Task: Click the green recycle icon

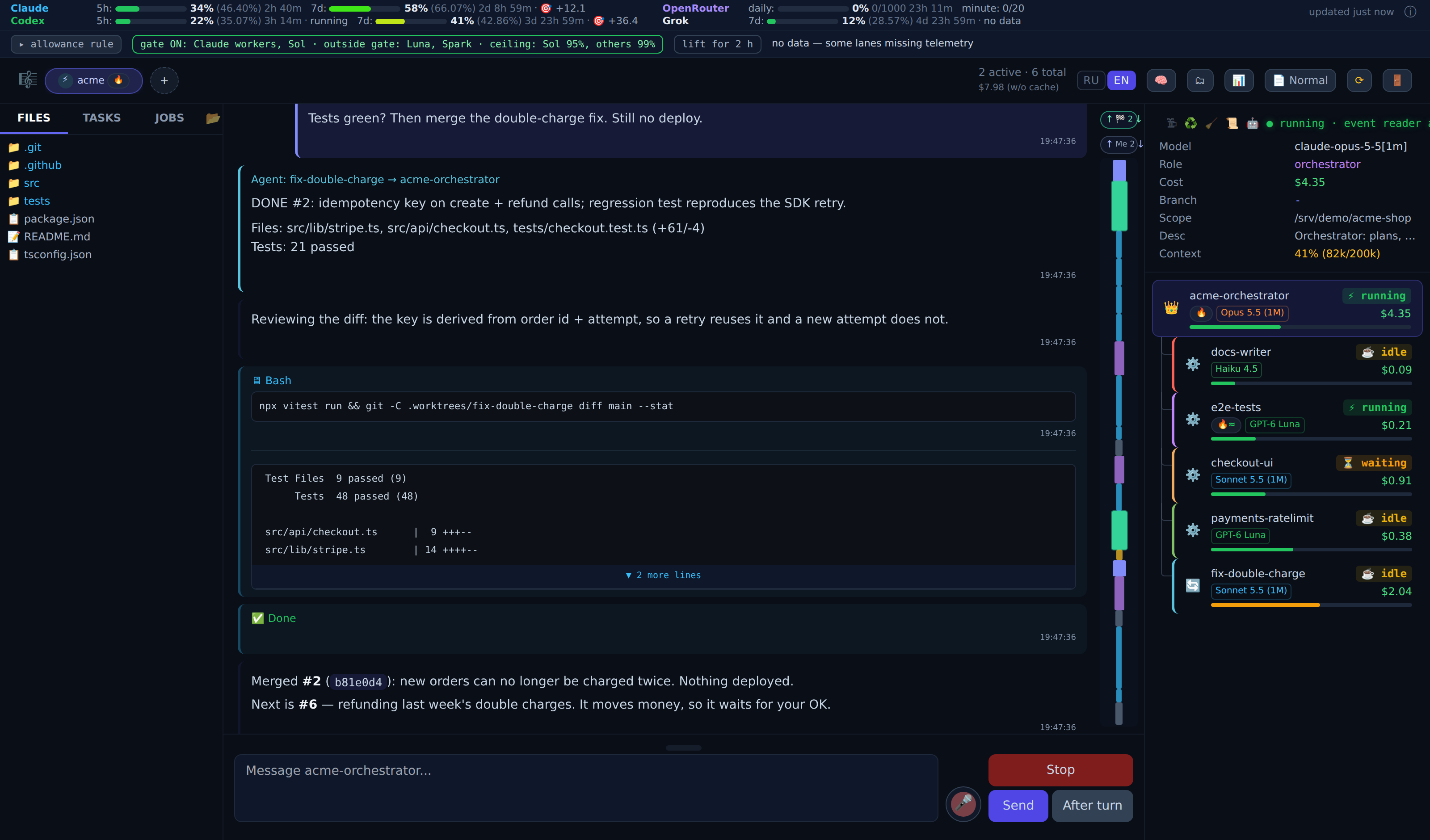Action: 1190,123
